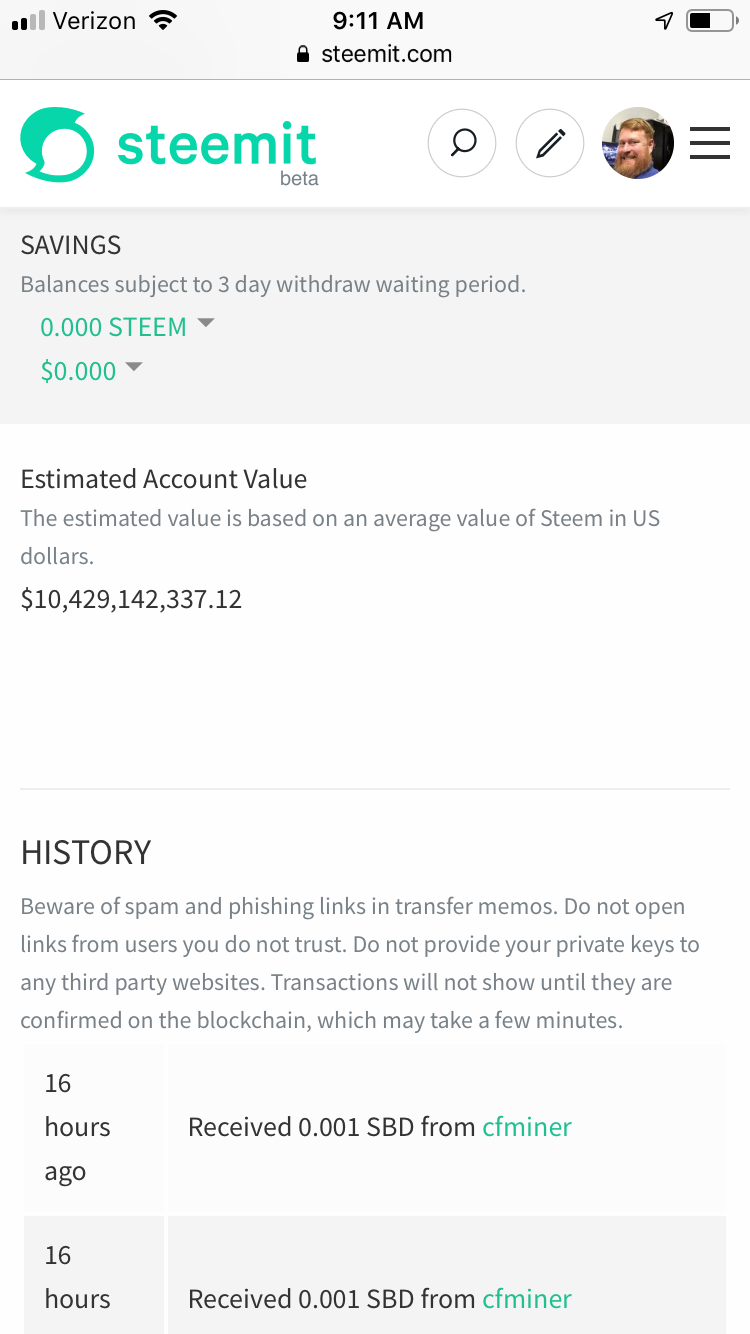Expand the 0.000 STEEM savings dropdown
Image resolution: width=750 pixels, height=1334 pixels.
[113, 327]
